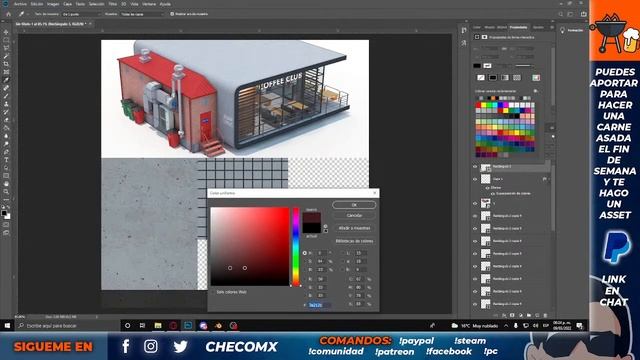Open the search icon at top right
Viewport: 640px width, 360px height.
pos(561,14)
